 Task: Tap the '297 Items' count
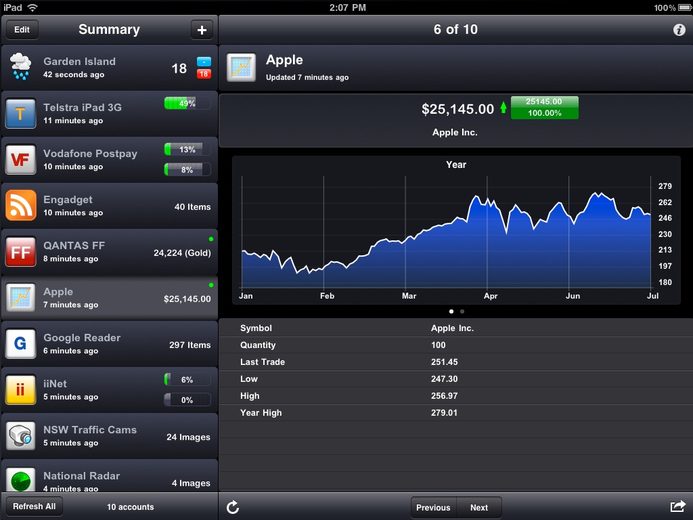[x=190, y=345]
